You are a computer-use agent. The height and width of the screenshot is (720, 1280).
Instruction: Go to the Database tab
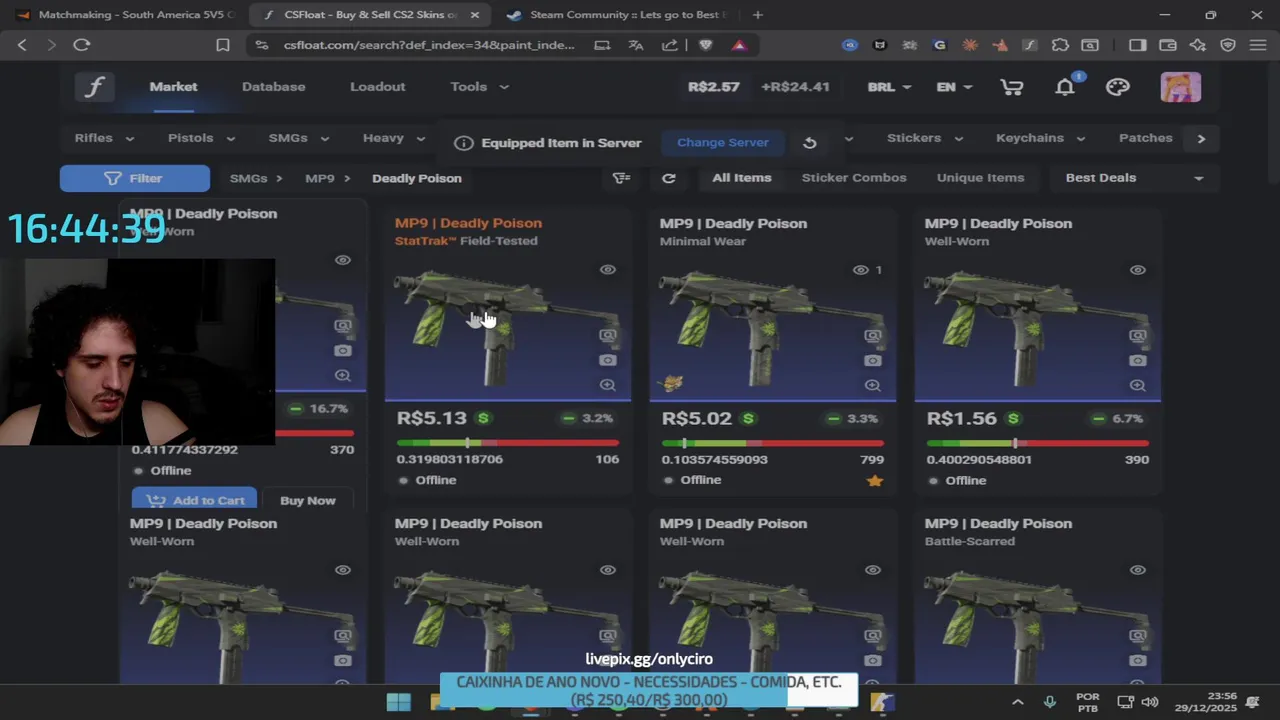[x=273, y=87]
